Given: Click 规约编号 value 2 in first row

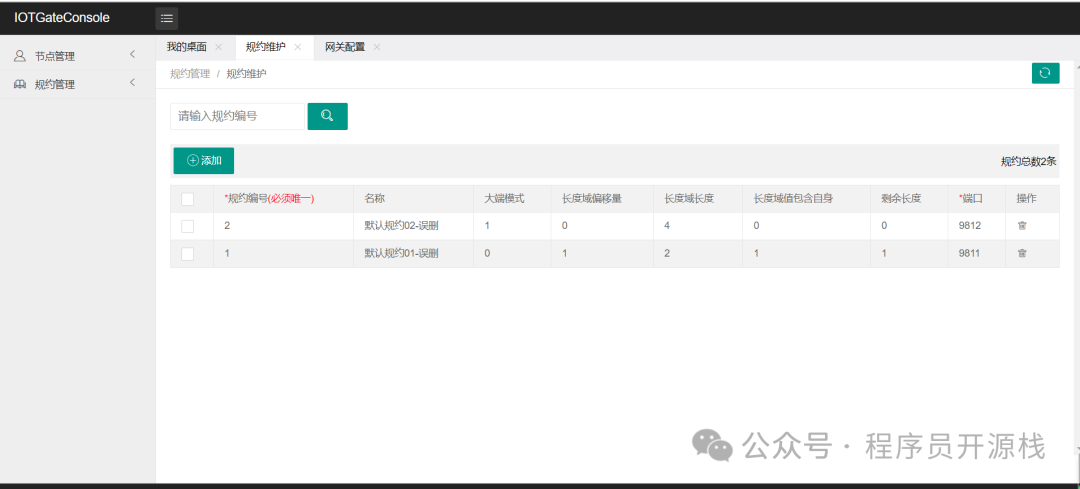Looking at the screenshot, I should [x=227, y=225].
